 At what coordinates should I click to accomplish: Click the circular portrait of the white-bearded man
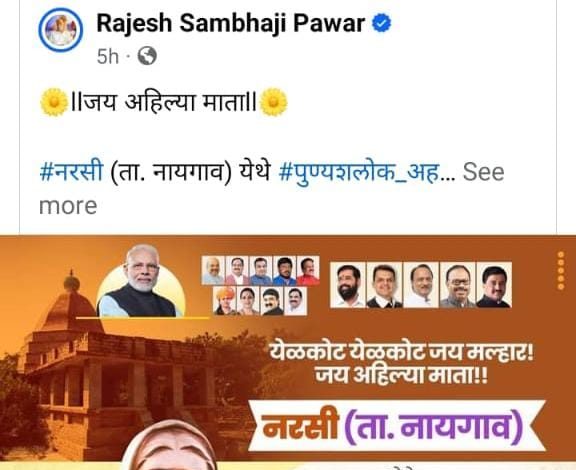coord(141,281)
